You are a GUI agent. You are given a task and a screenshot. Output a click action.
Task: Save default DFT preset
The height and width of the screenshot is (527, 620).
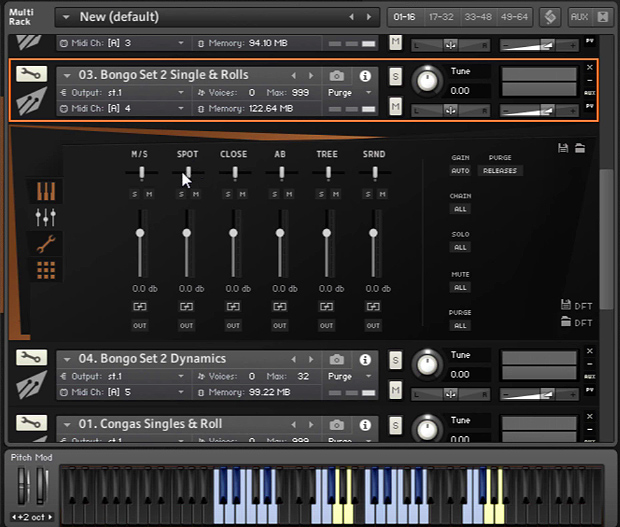point(577,305)
